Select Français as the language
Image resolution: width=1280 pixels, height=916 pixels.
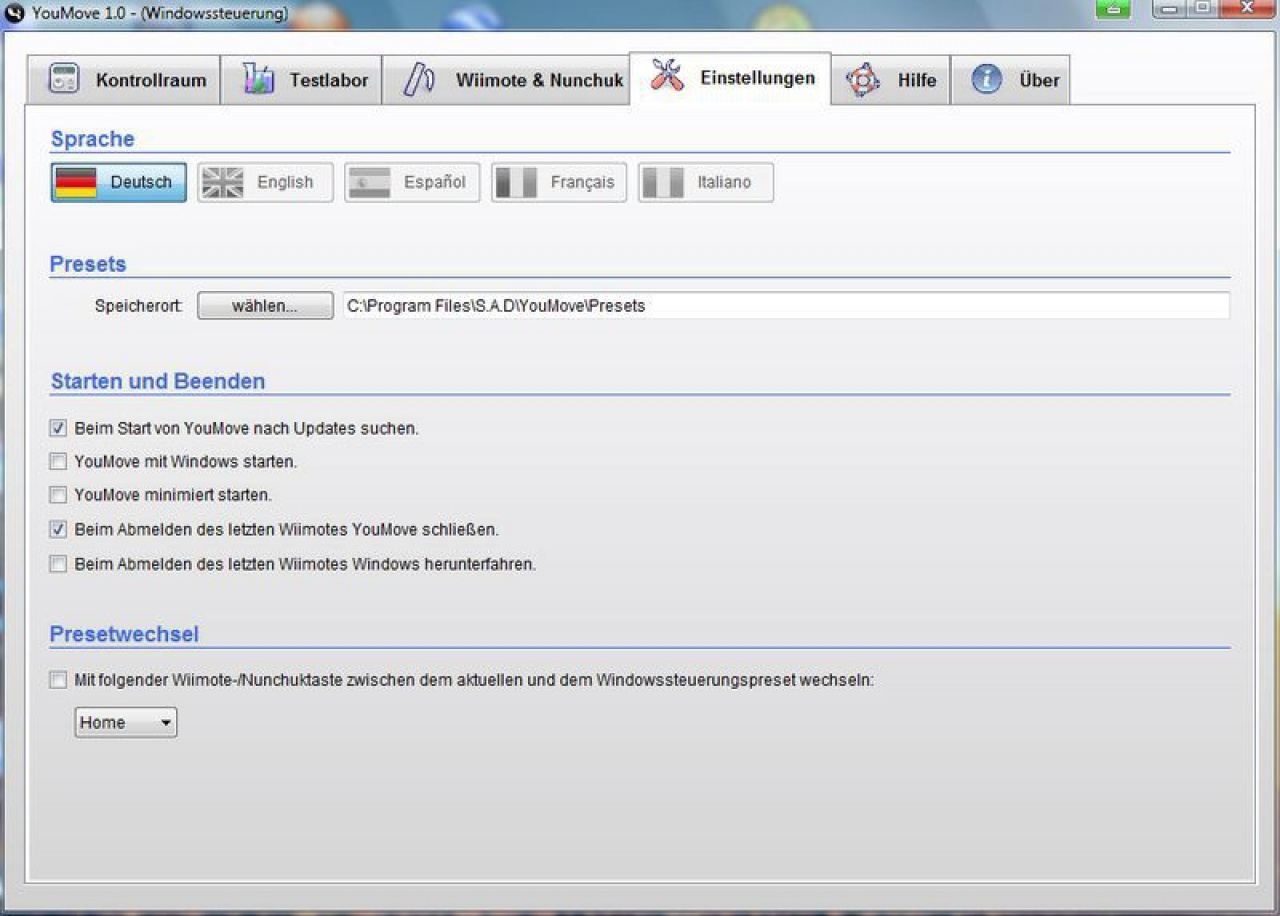(559, 183)
